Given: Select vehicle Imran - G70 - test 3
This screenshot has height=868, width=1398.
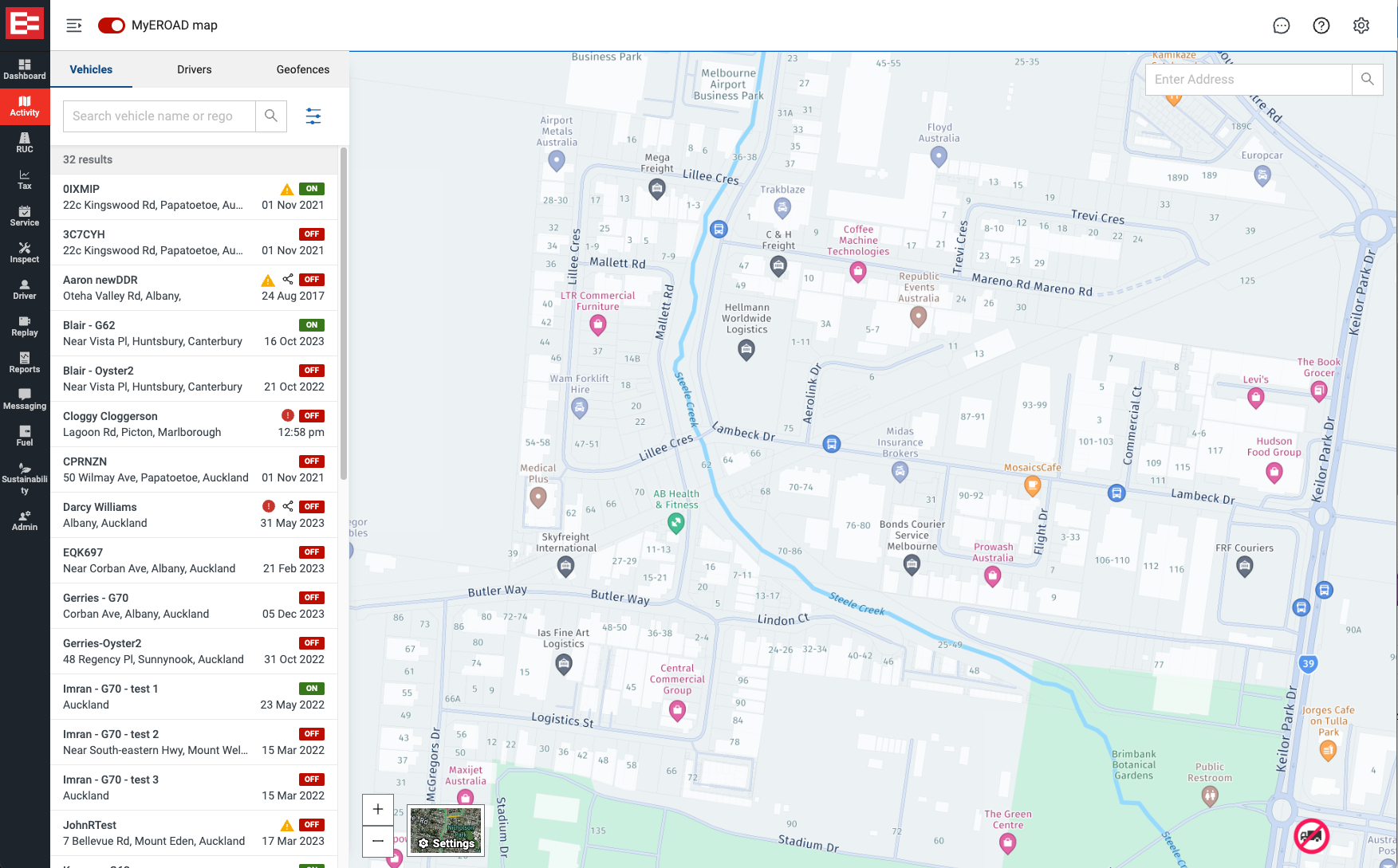Looking at the screenshot, I should point(194,787).
